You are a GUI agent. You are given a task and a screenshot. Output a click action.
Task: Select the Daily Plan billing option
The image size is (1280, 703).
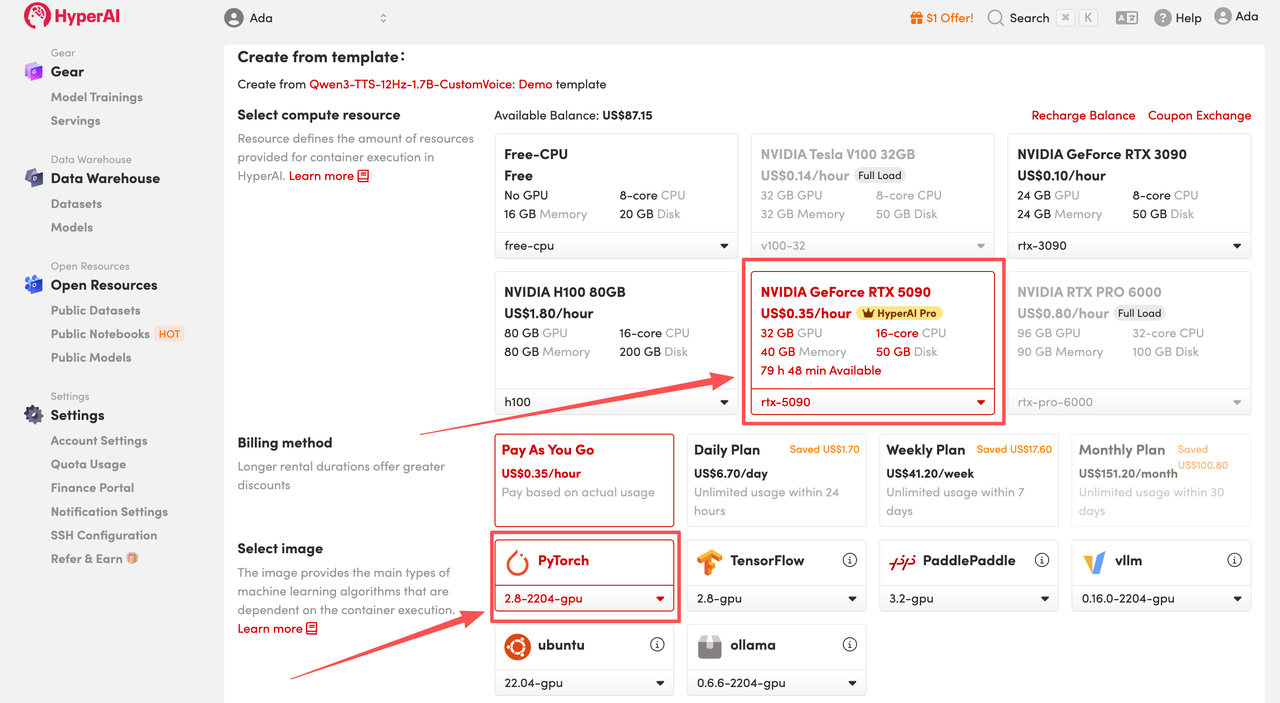click(777, 480)
